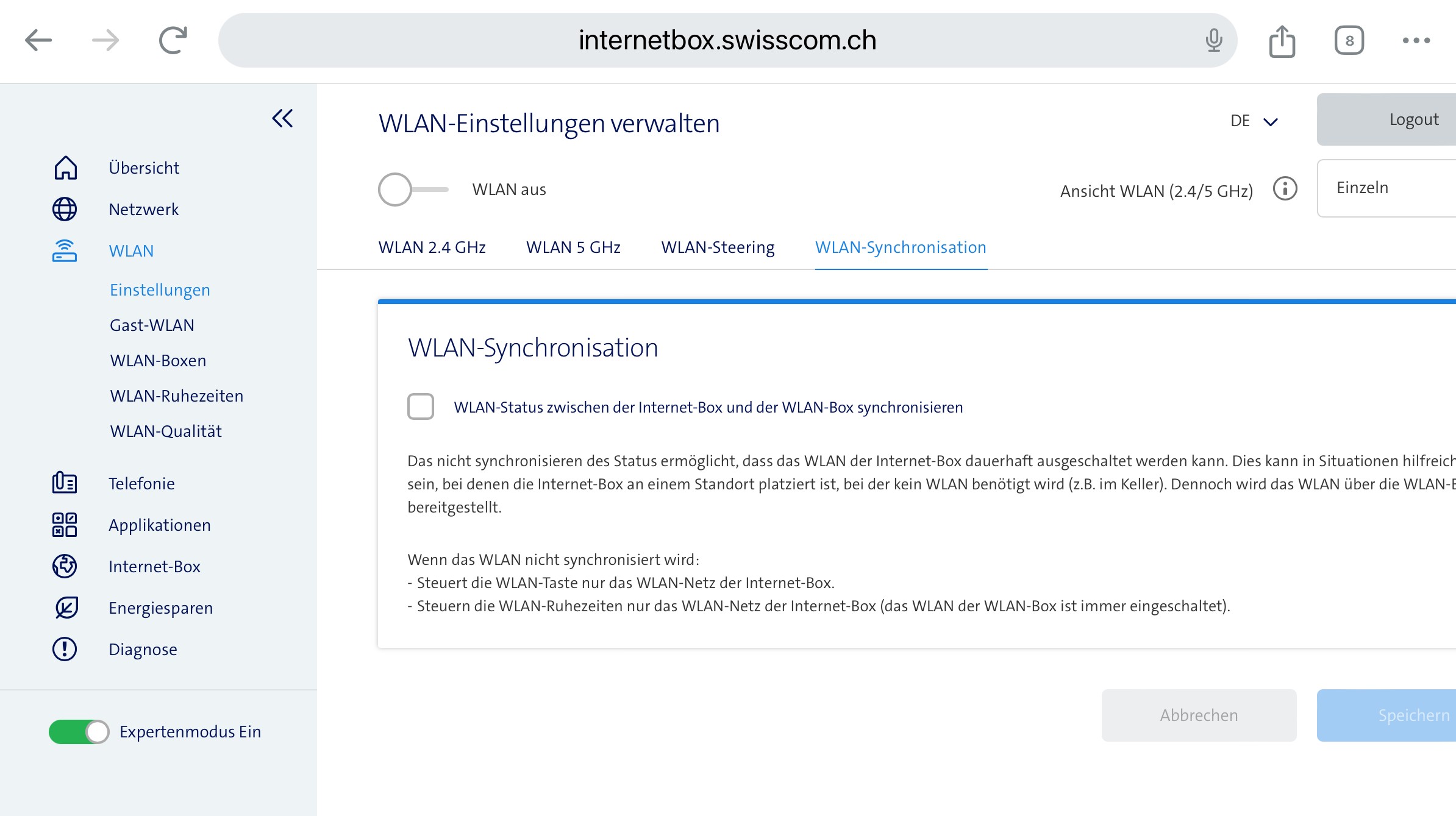Image resolution: width=1456 pixels, height=816 pixels.
Task: Disable the Expertenmodus toggle
Action: click(x=79, y=732)
